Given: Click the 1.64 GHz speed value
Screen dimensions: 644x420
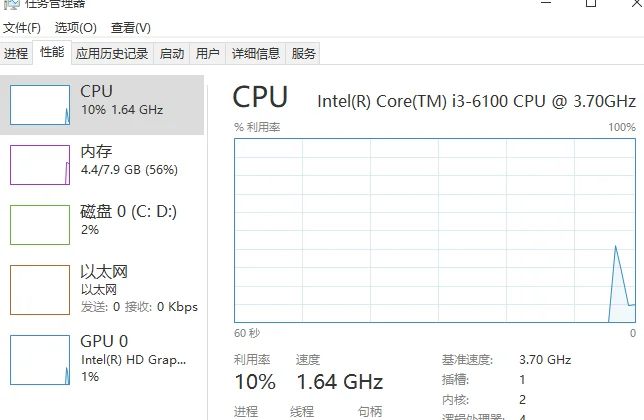Looking at the screenshot, I should point(339,382).
